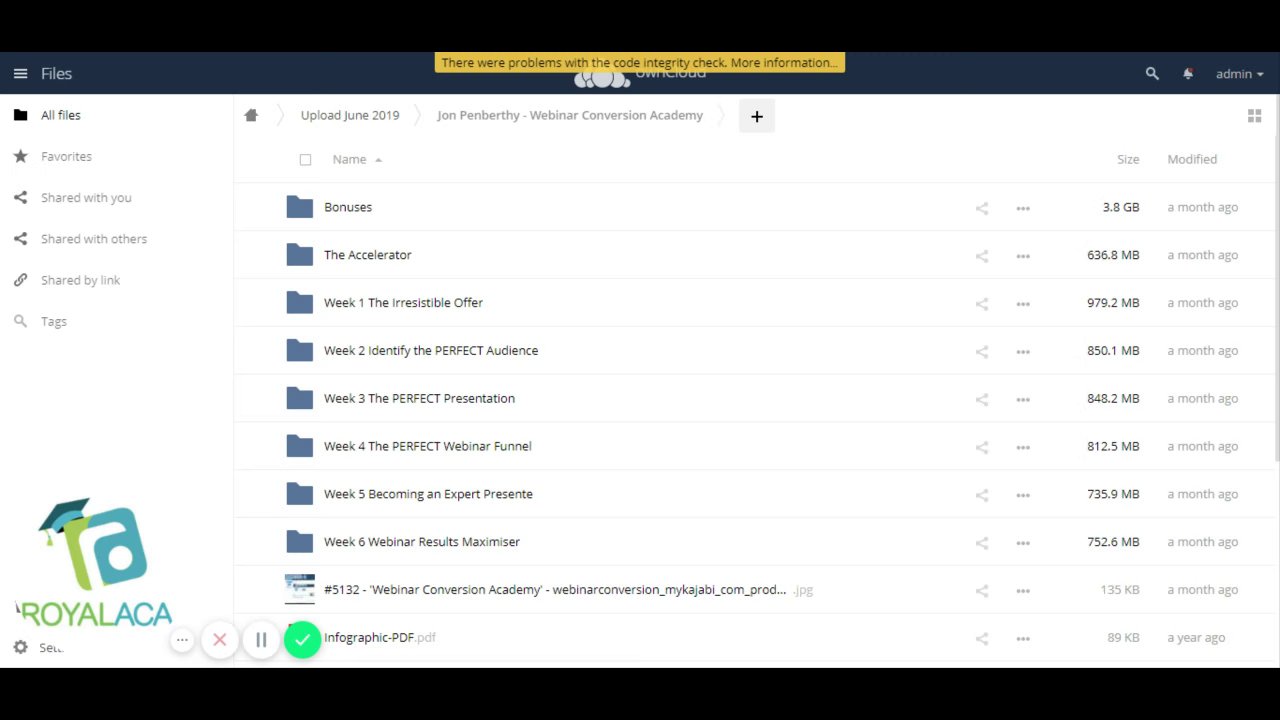Click the search magnifier icon
Screen dimensions: 1280x720
pos(1152,74)
